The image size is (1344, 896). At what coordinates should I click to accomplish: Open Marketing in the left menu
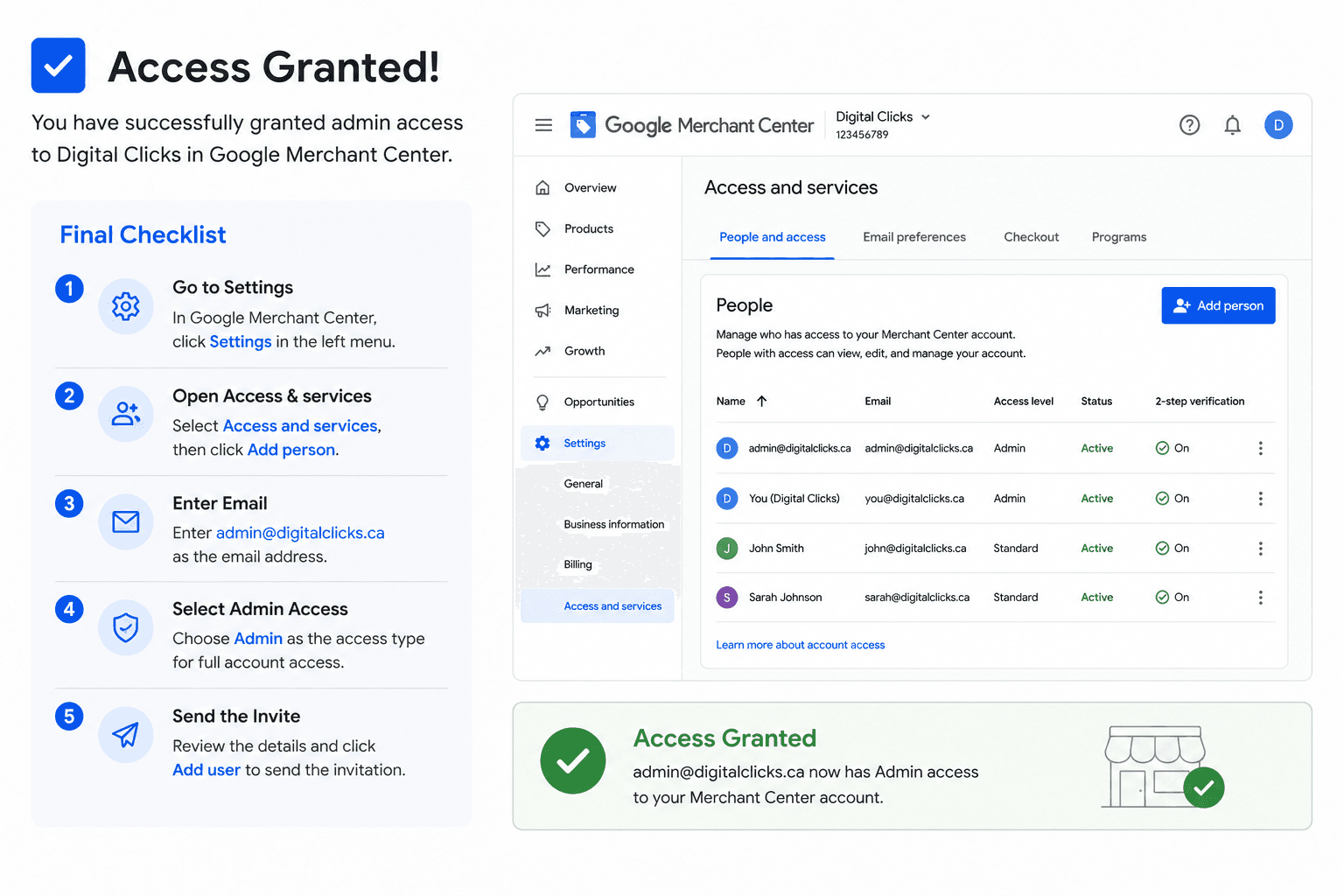pyautogui.click(x=591, y=311)
